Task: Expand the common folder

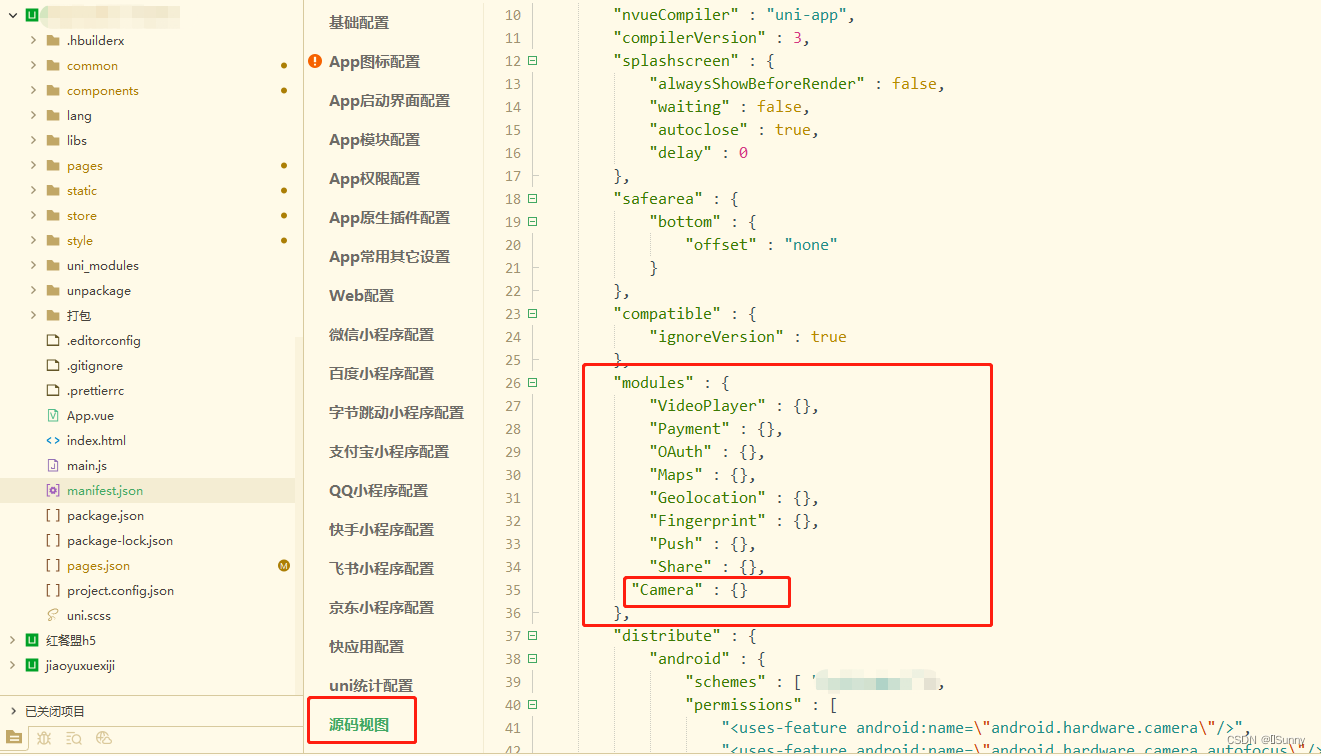Action: click(33, 65)
